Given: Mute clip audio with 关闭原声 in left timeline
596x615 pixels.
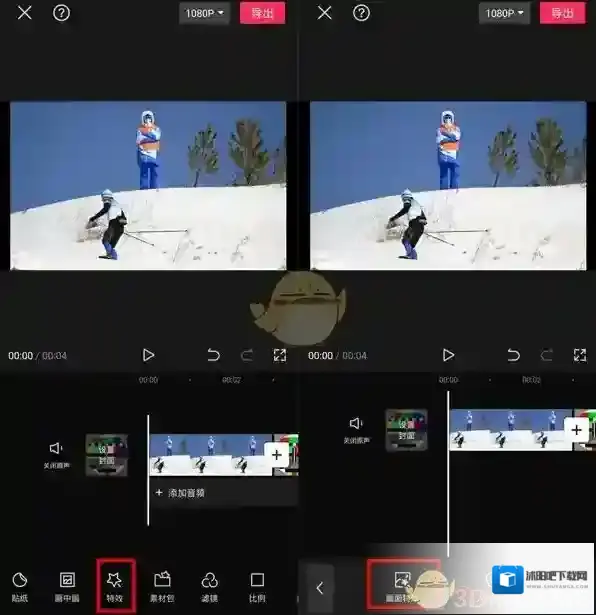Looking at the screenshot, I should click(x=56, y=455).
